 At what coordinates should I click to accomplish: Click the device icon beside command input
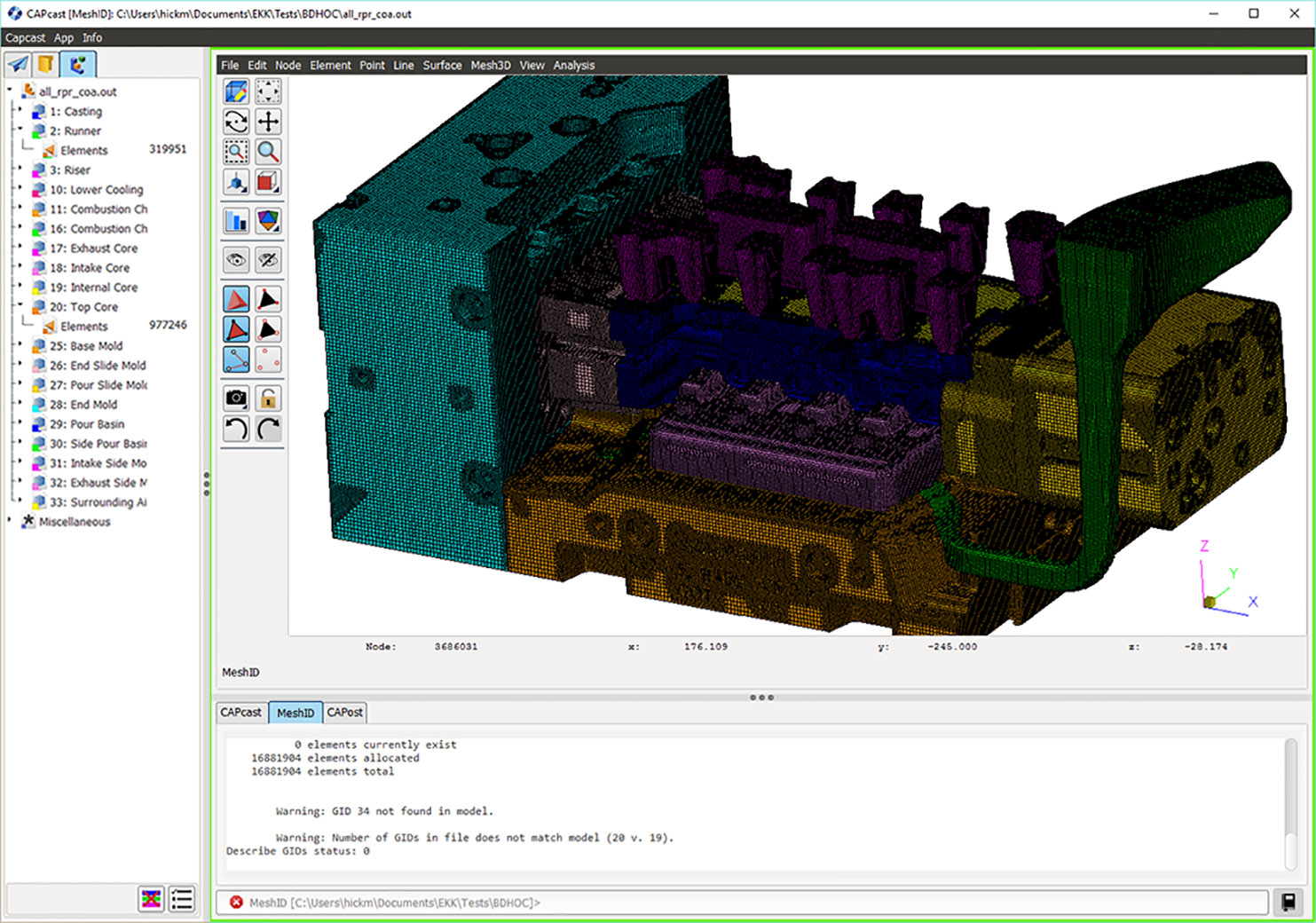coord(1289,903)
